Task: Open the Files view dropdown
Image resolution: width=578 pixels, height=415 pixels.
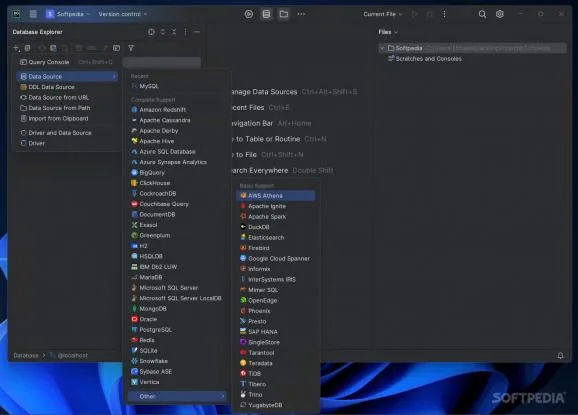Action: click(388, 32)
